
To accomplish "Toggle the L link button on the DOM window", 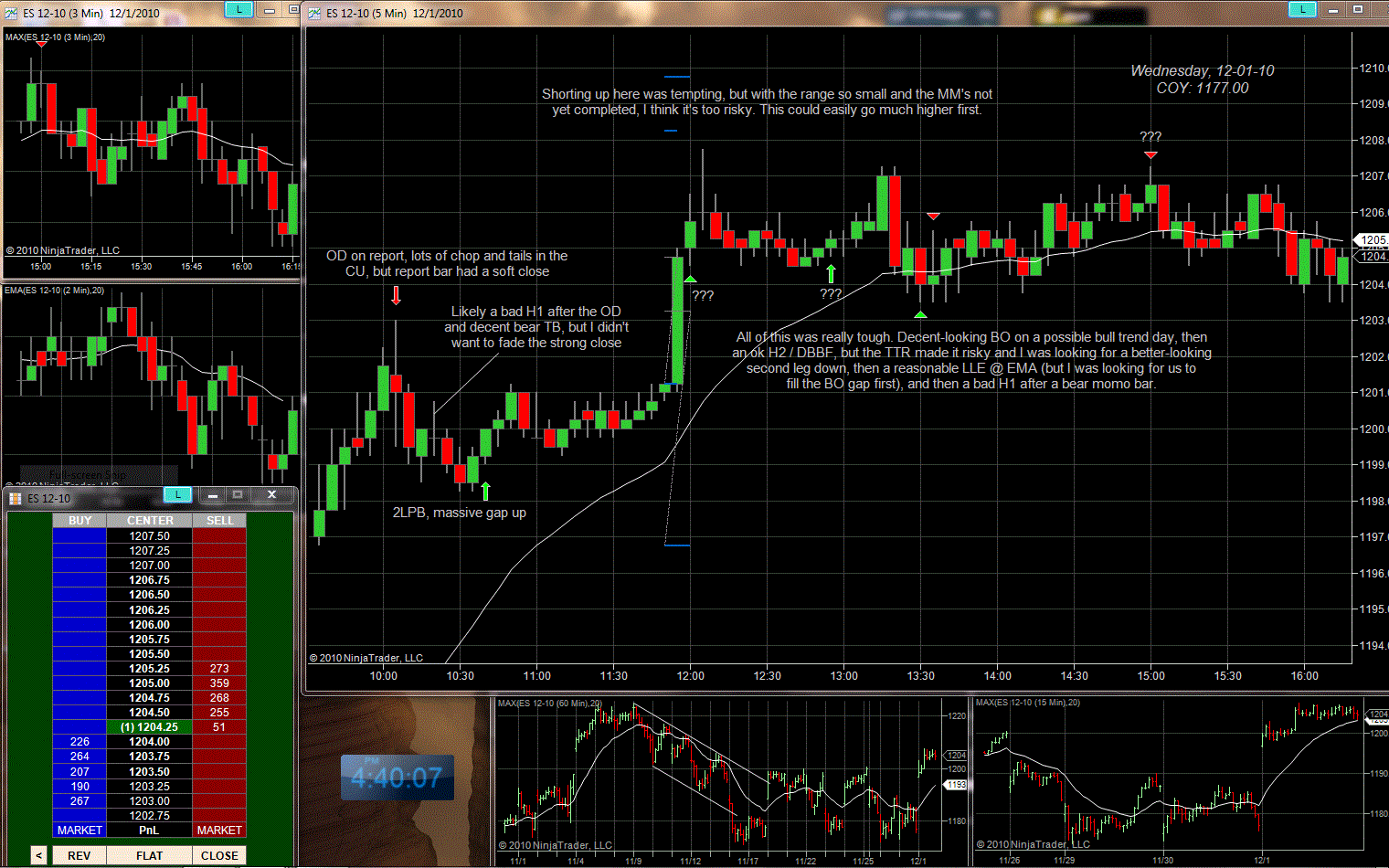I will 177,494.
